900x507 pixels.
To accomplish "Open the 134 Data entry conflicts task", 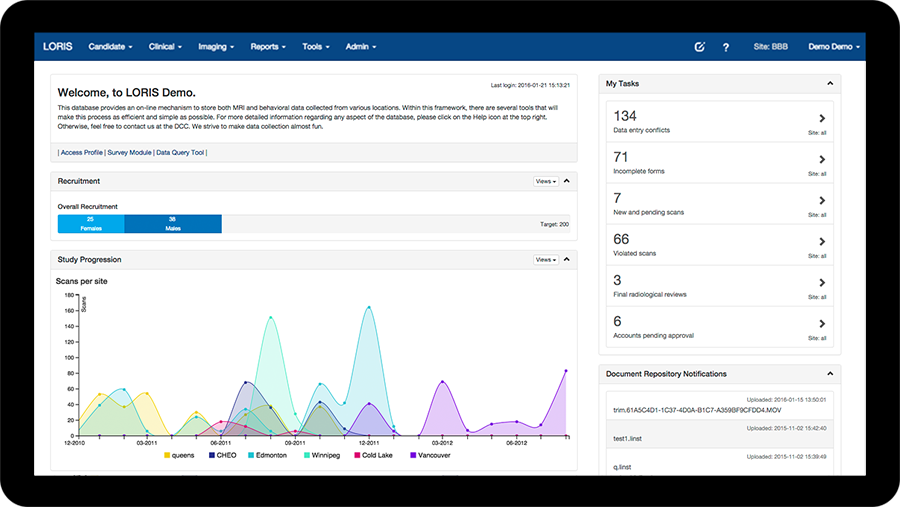I will (720, 122).
